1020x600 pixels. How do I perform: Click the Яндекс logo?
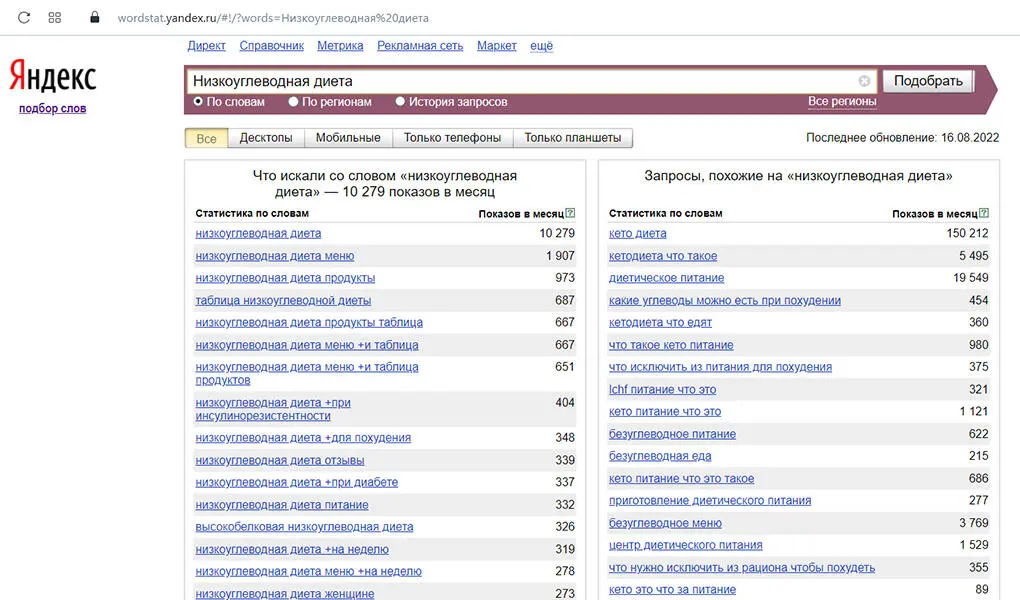click(52, 78)
